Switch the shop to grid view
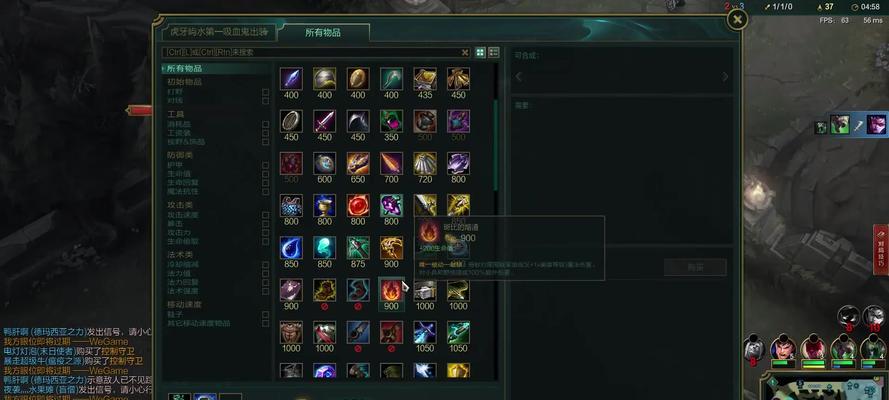 480,52
